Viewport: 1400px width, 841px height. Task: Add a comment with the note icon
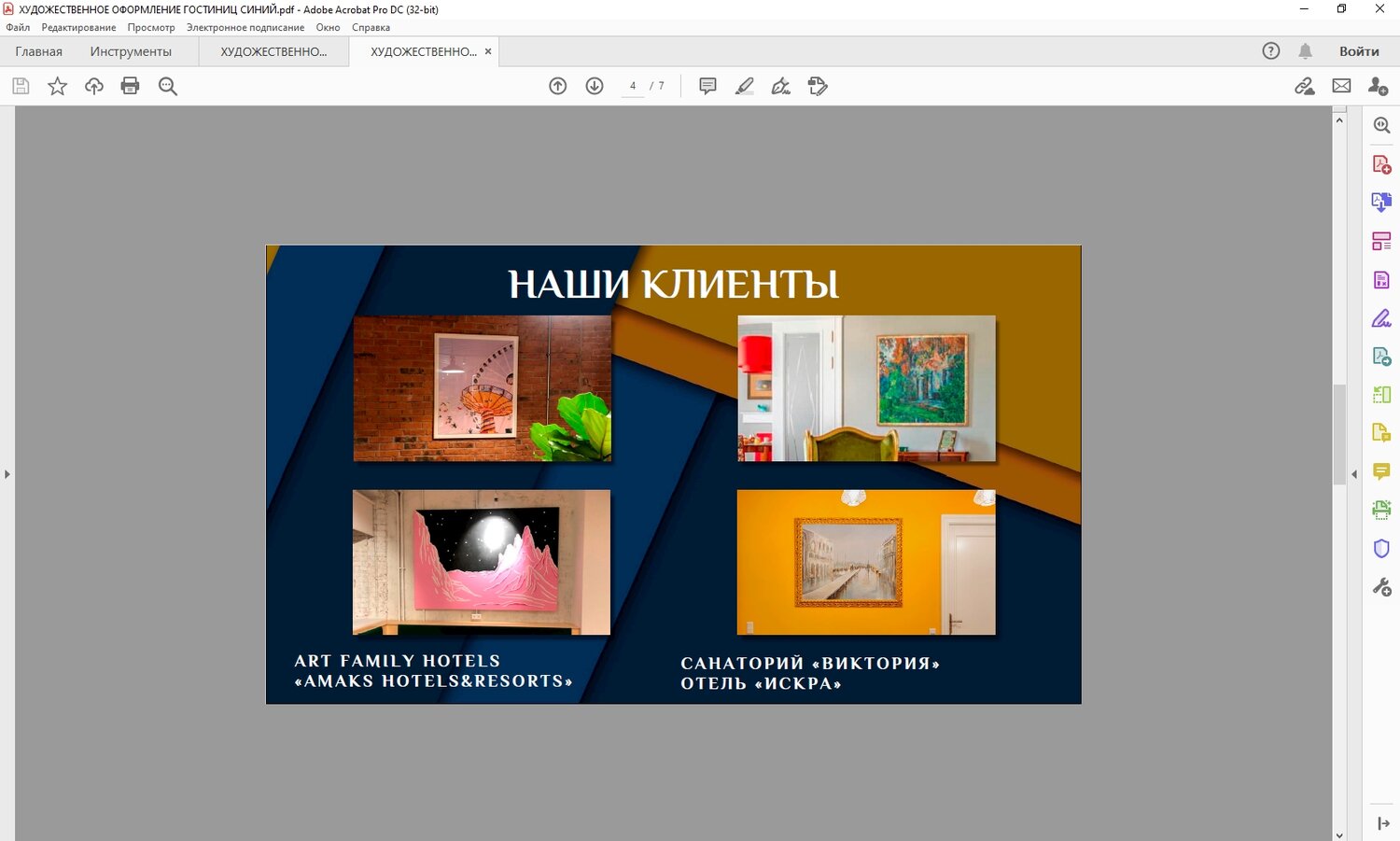(x=707, y=86)
